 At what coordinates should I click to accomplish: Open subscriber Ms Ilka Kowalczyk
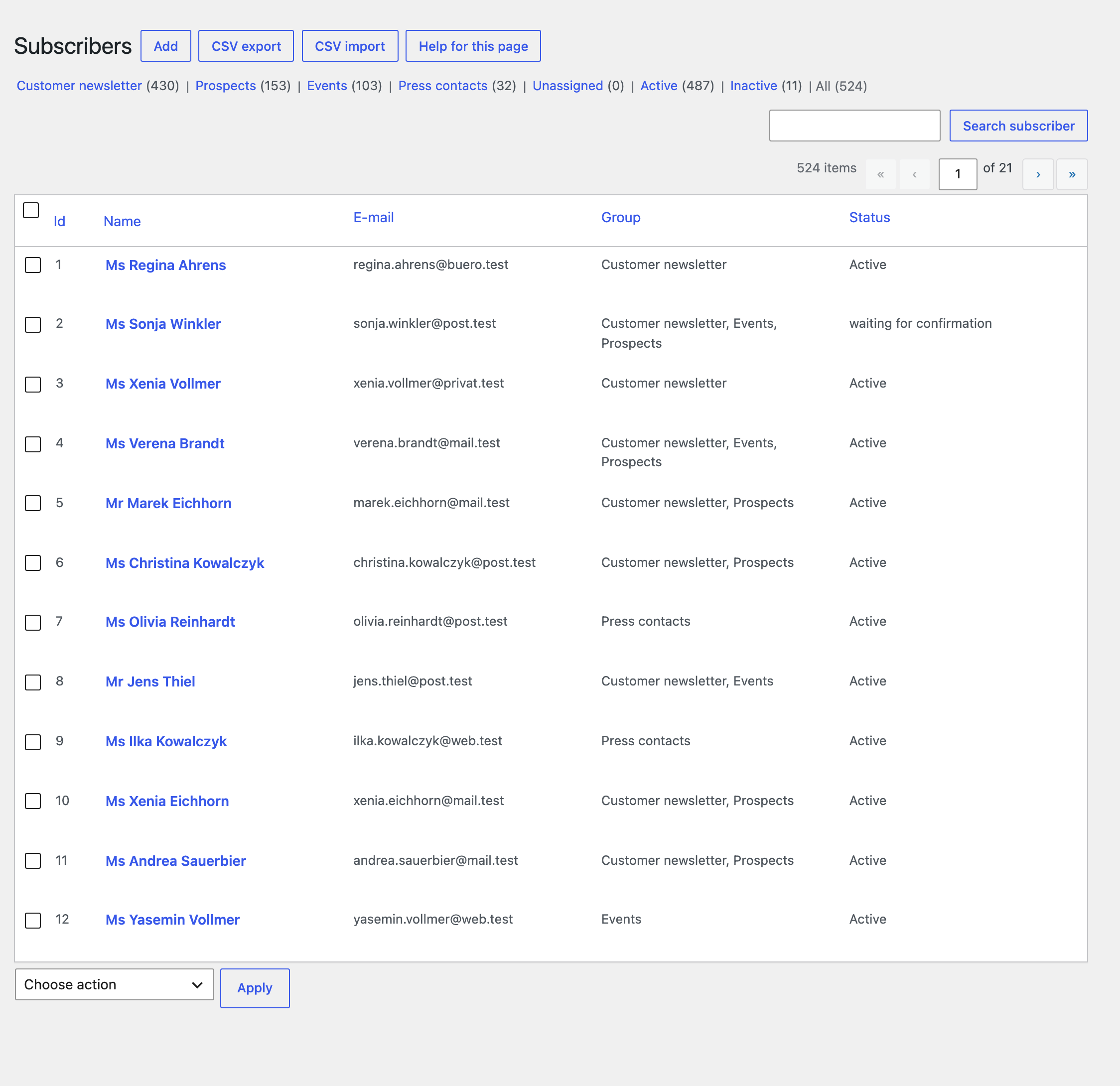pyautogui.click(x=166, y=742)
